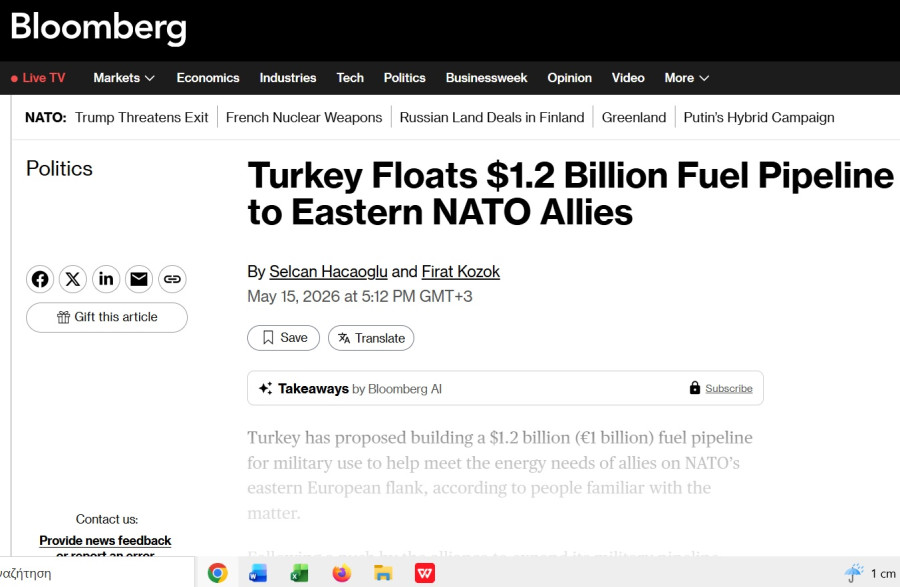Open WPS Office from the taskbar
Image resolution: width=900 pixels, height=587 pixels.
[x=425, y=573]
